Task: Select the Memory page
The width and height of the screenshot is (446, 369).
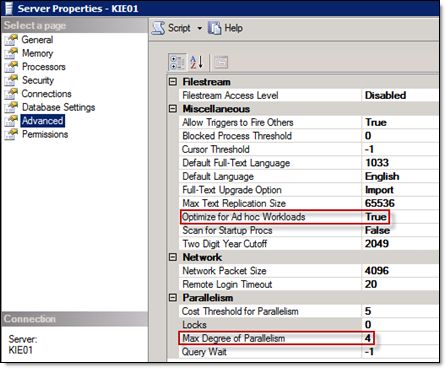Action: (37, 53)
